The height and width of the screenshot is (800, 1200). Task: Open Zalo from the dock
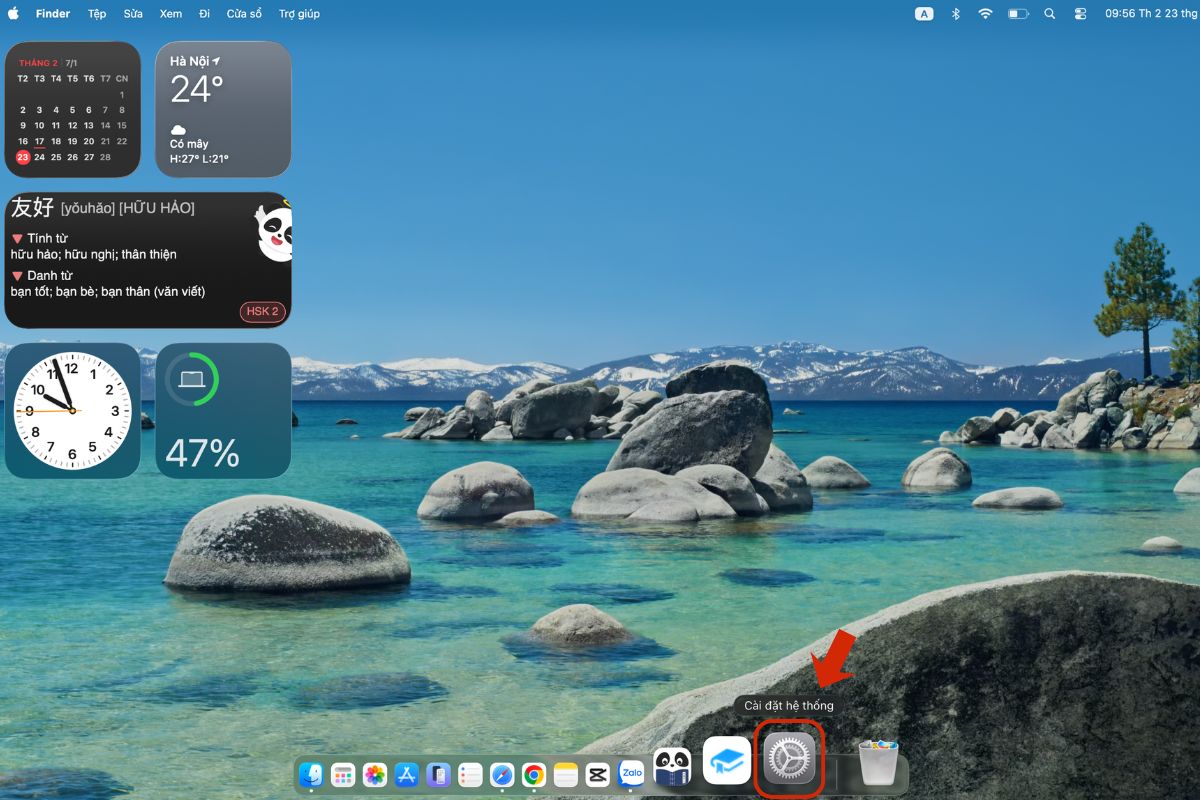pos(631,773)
